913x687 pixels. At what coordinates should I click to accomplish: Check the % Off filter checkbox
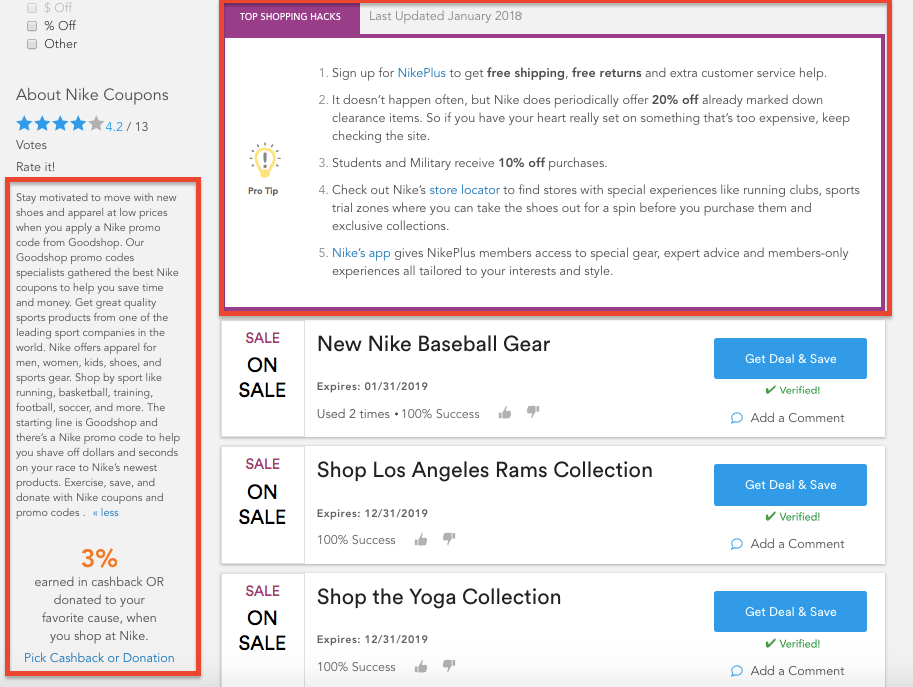pyautogui.click(x=32, y=26)
